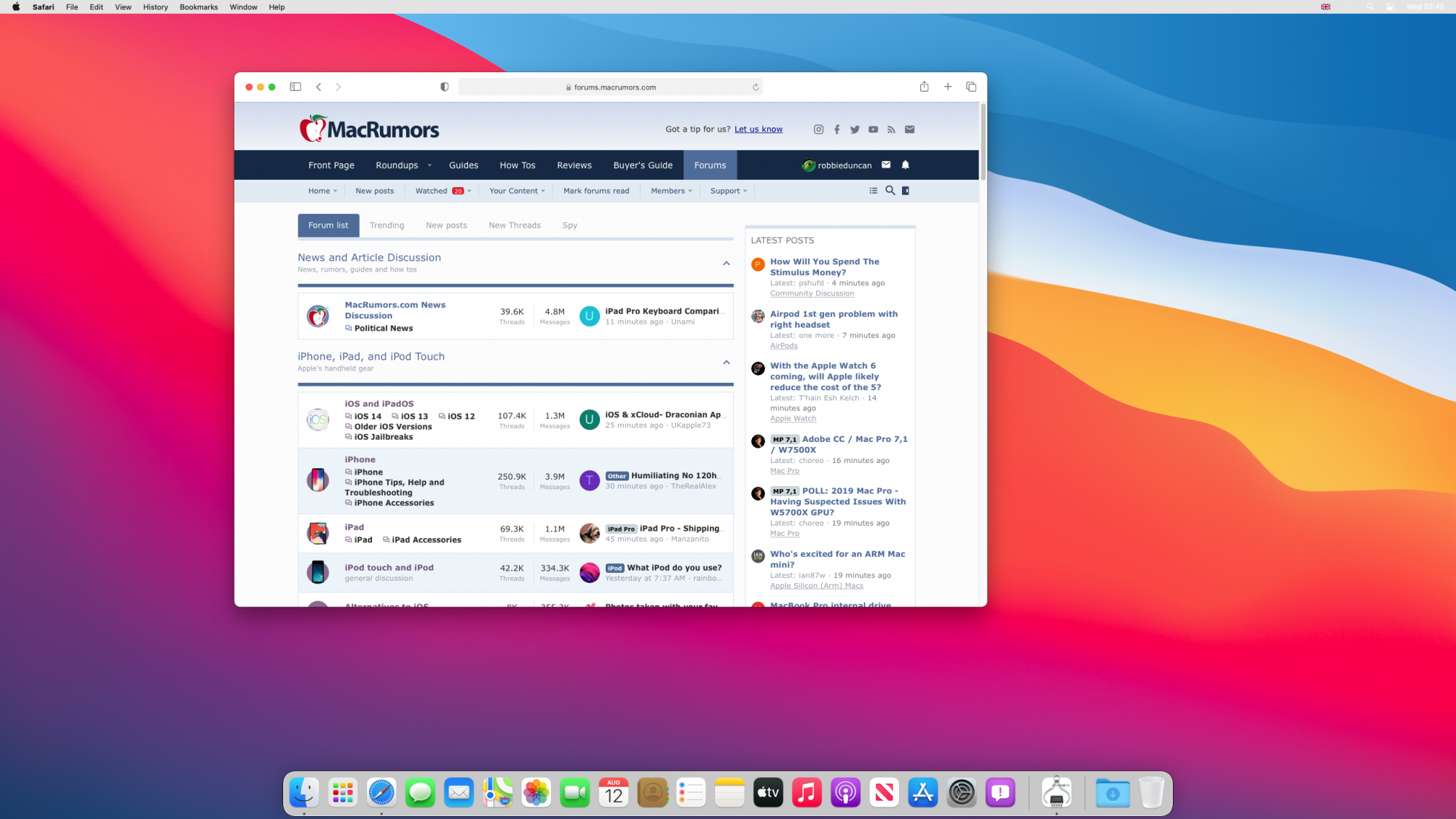Toggle sidebar icon next to search

tap(906, 191)
